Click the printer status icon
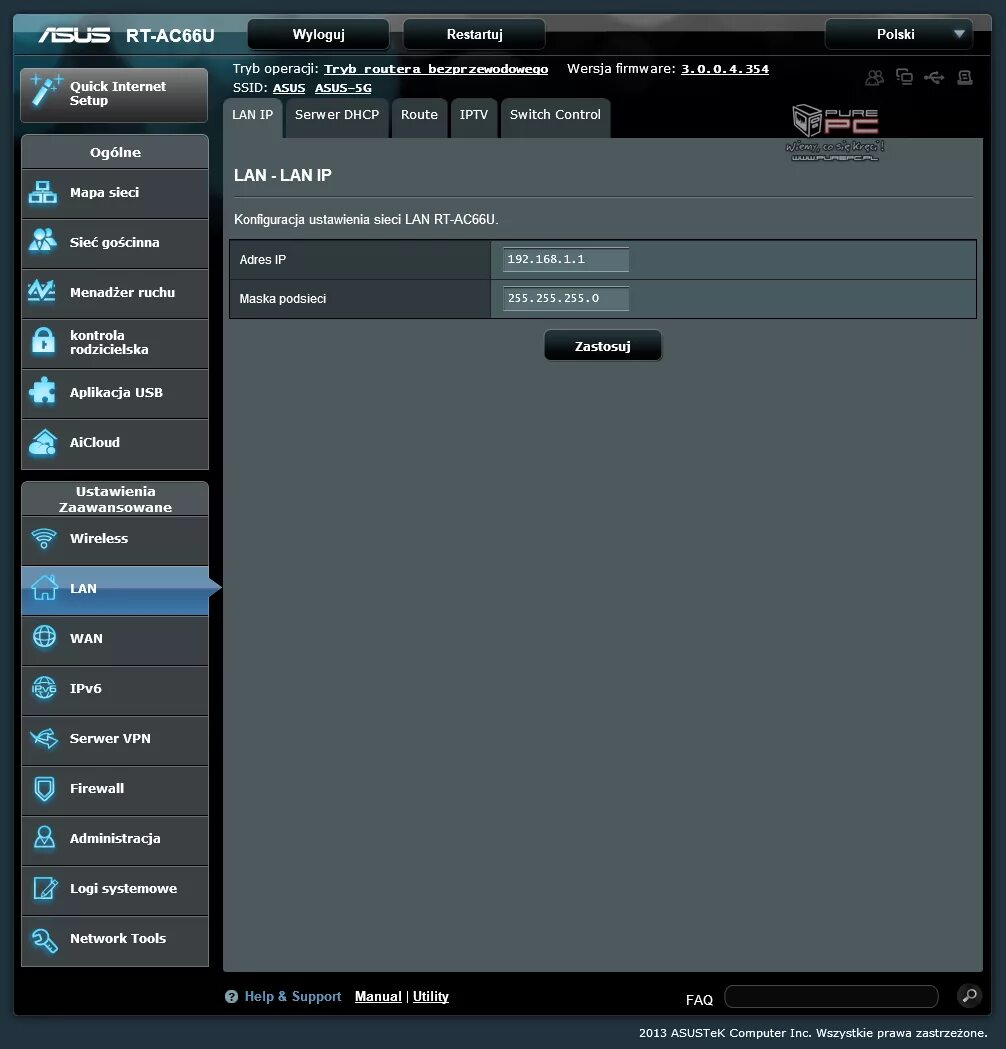The height and width of the screenshot is (1049, 1006). [x=965, y=78]
